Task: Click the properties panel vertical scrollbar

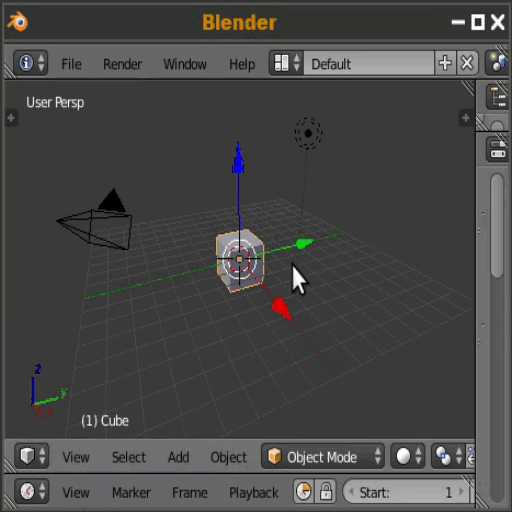Action: click(x=497, y=225)
